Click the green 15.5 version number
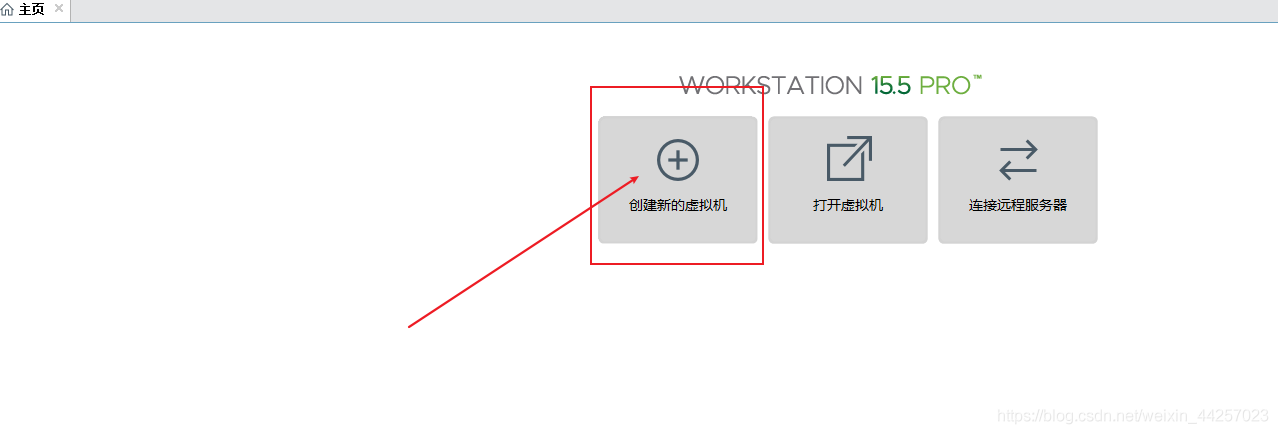 (891, 86)
